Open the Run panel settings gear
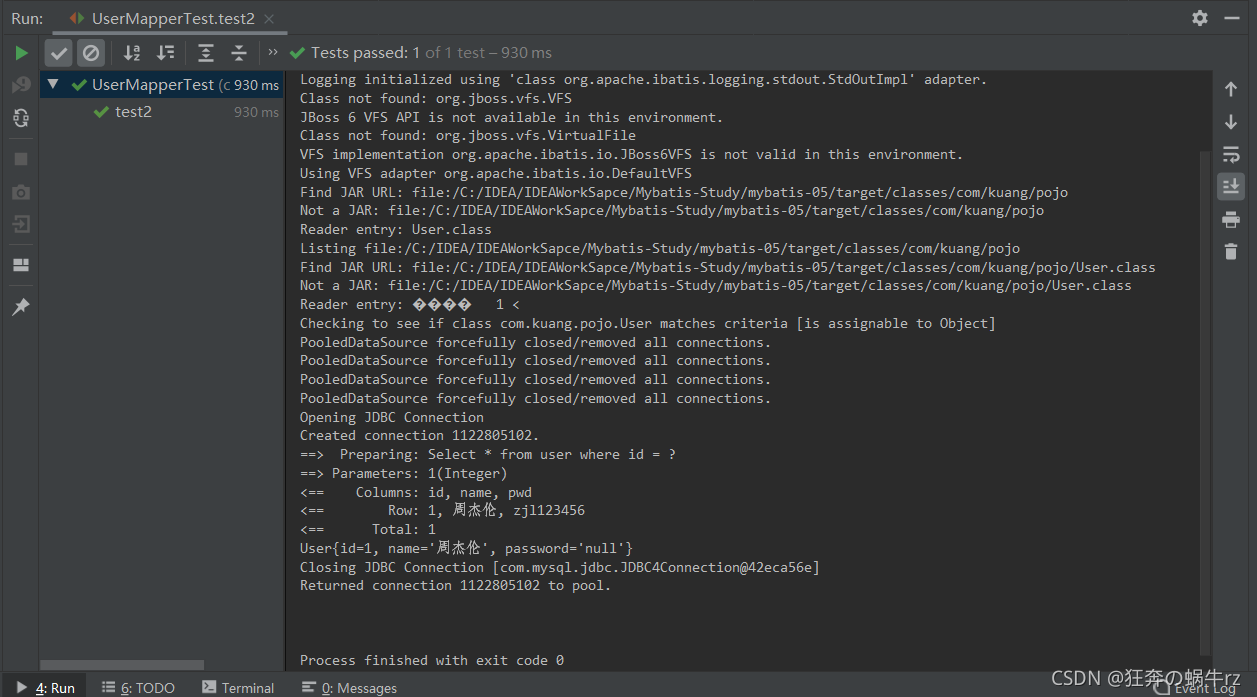 1200,18
